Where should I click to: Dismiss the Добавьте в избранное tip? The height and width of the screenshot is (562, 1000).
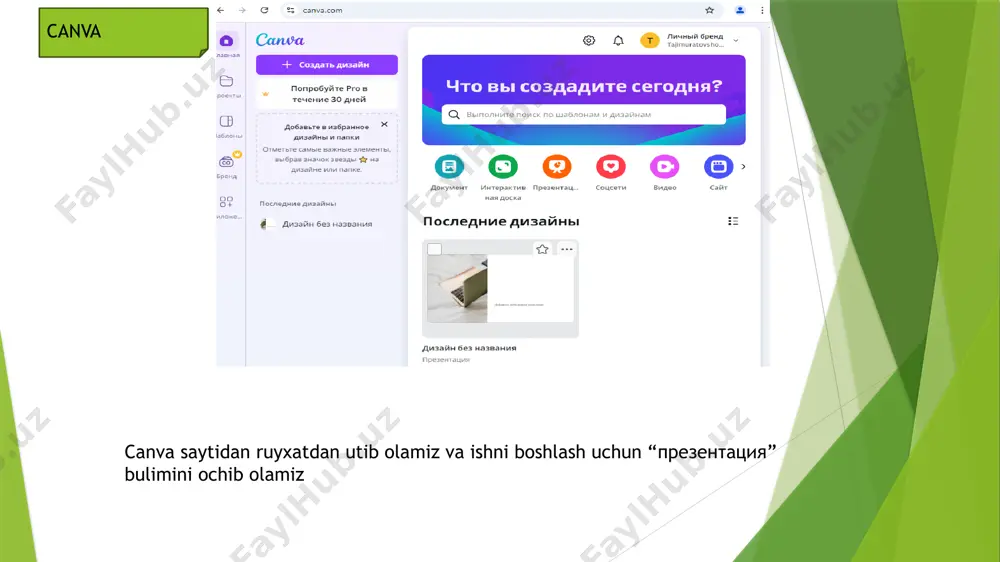click(x=384, y=124)
